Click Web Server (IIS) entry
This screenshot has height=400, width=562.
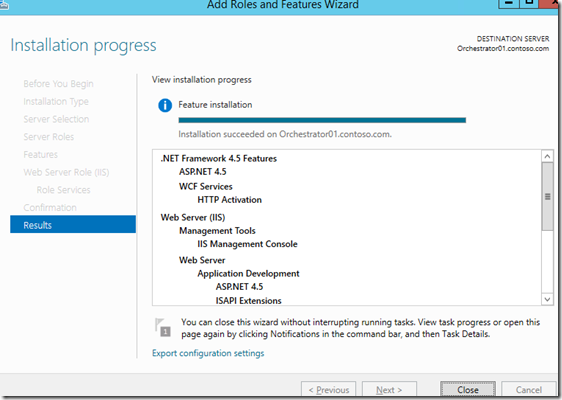[x=193, y=217]
